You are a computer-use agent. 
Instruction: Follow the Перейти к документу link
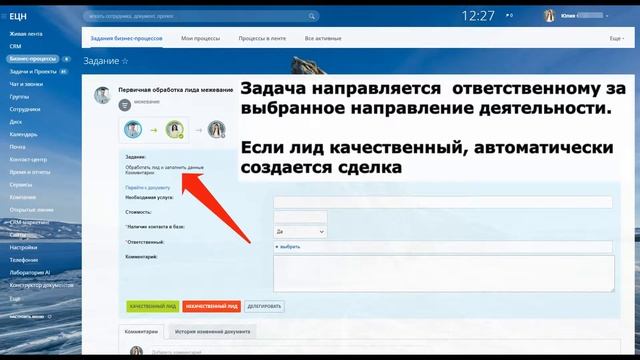[147, 188]
